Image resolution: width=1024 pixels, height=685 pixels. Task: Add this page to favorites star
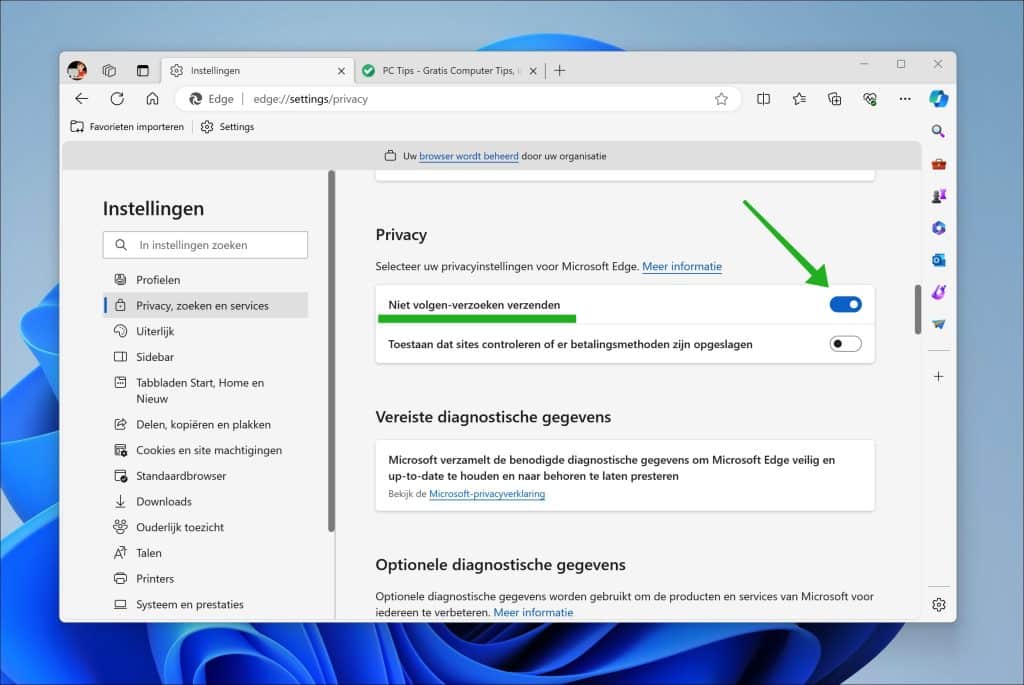[x=721, y=99]
